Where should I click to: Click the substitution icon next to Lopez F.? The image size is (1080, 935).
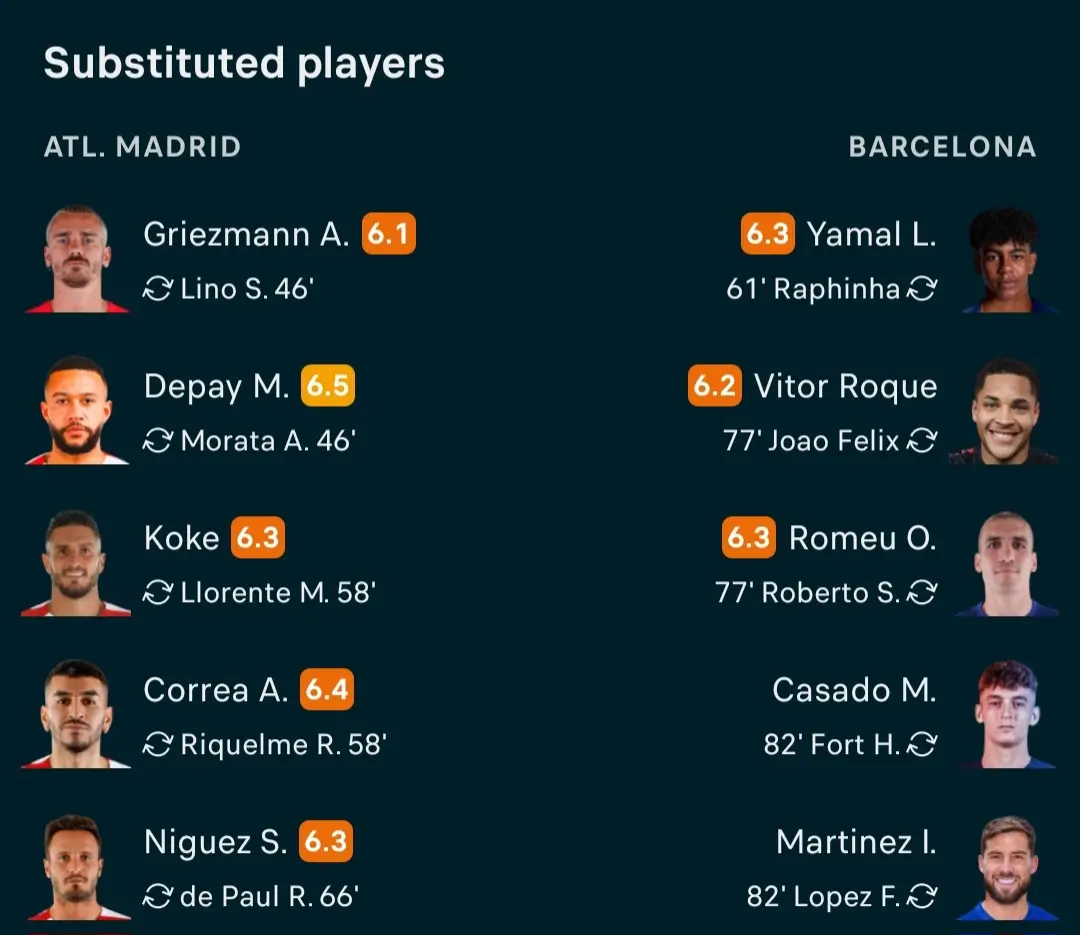(922, 897)
